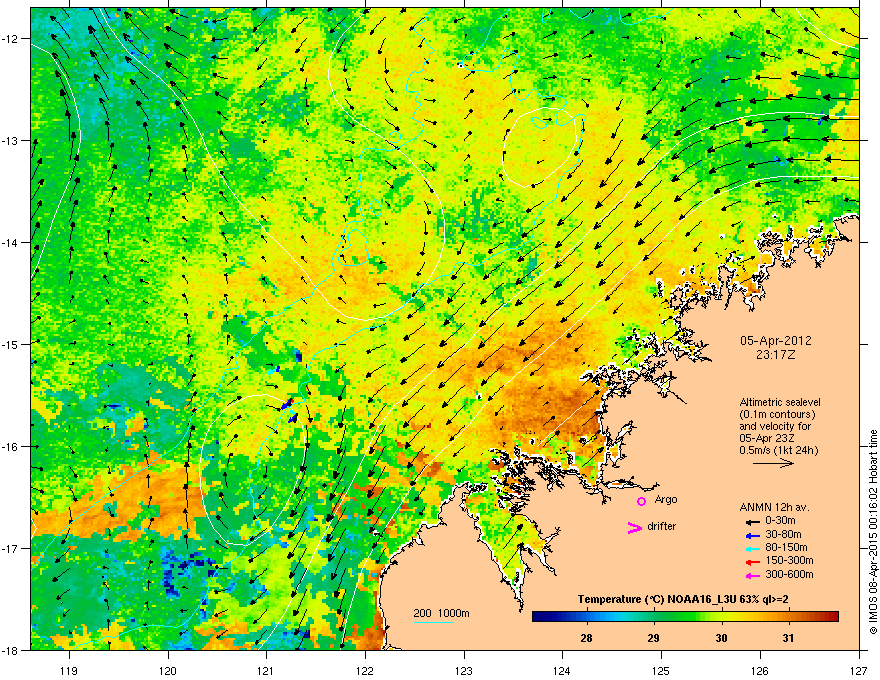Screen dimensions: 880x680
Task: Click the cyan 200 1000m depth contour line sample
Action: point(434,623)
